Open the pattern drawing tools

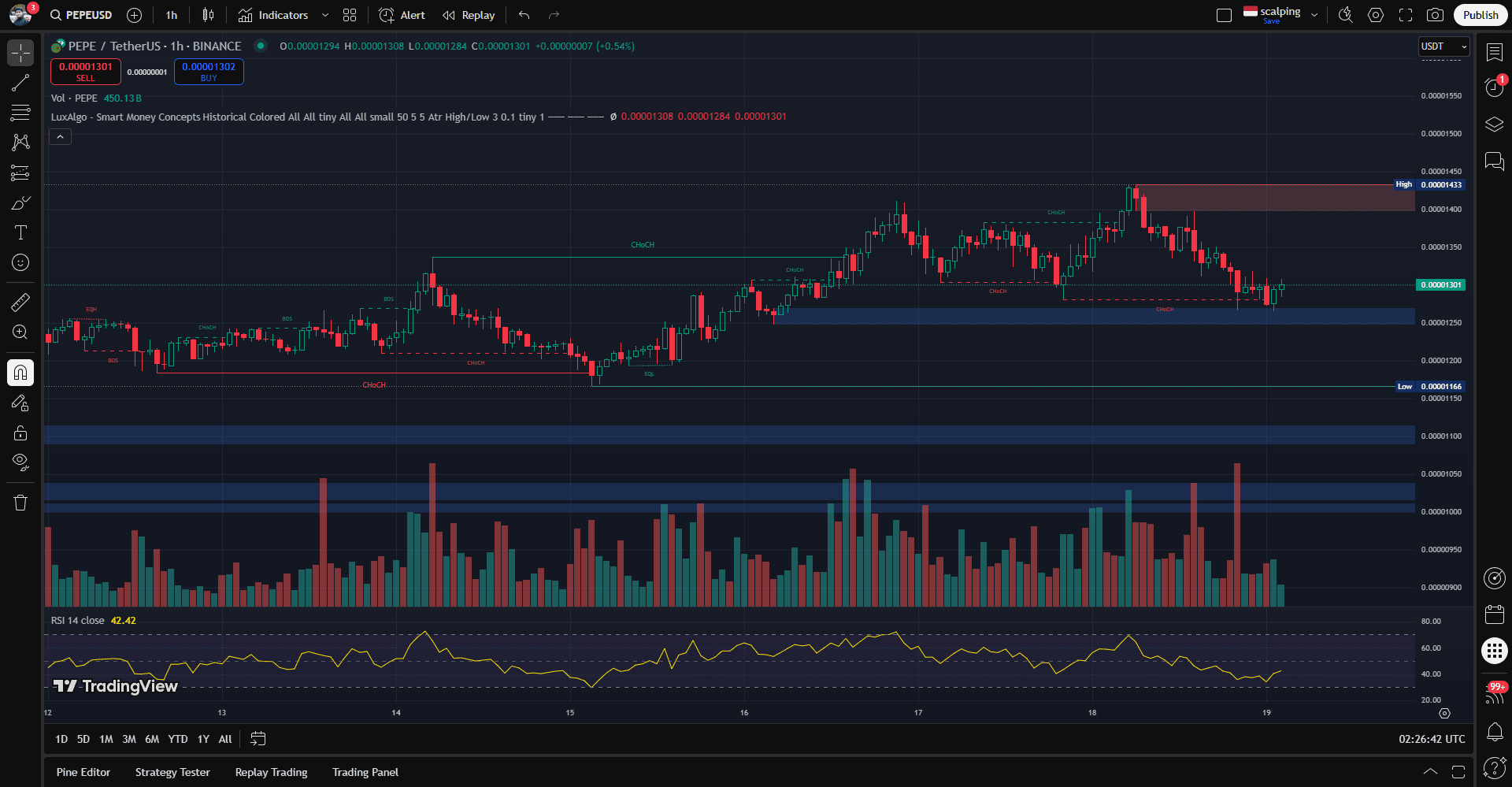click(20, 143)
